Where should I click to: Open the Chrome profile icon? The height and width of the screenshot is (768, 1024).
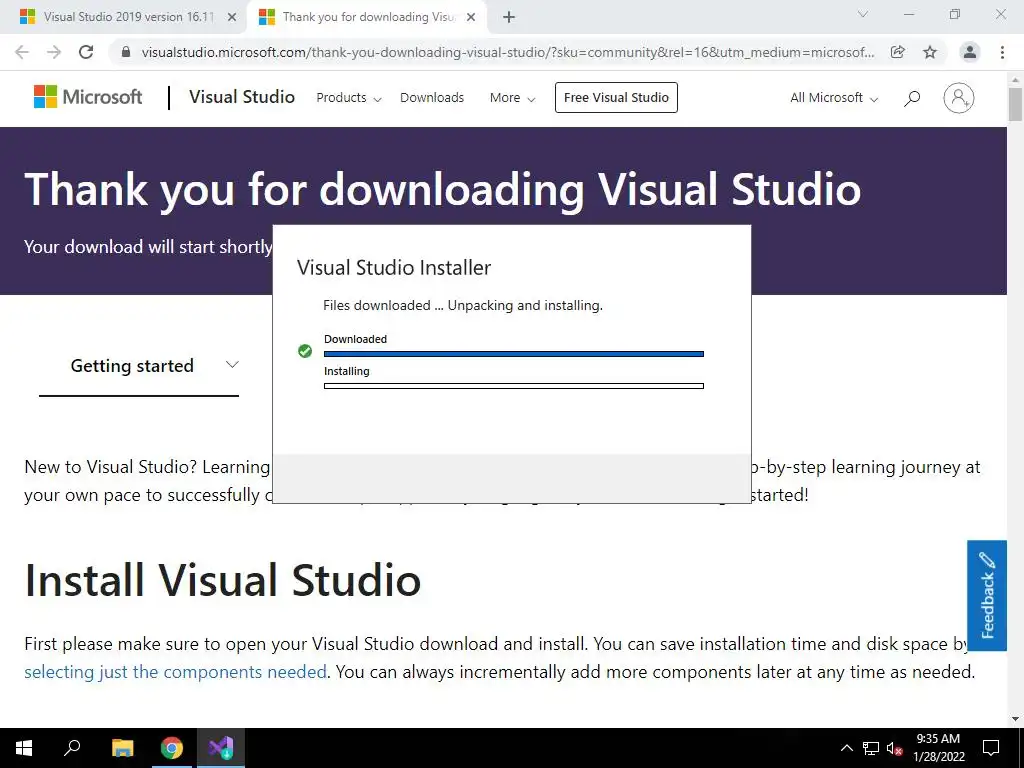point(970,52)
